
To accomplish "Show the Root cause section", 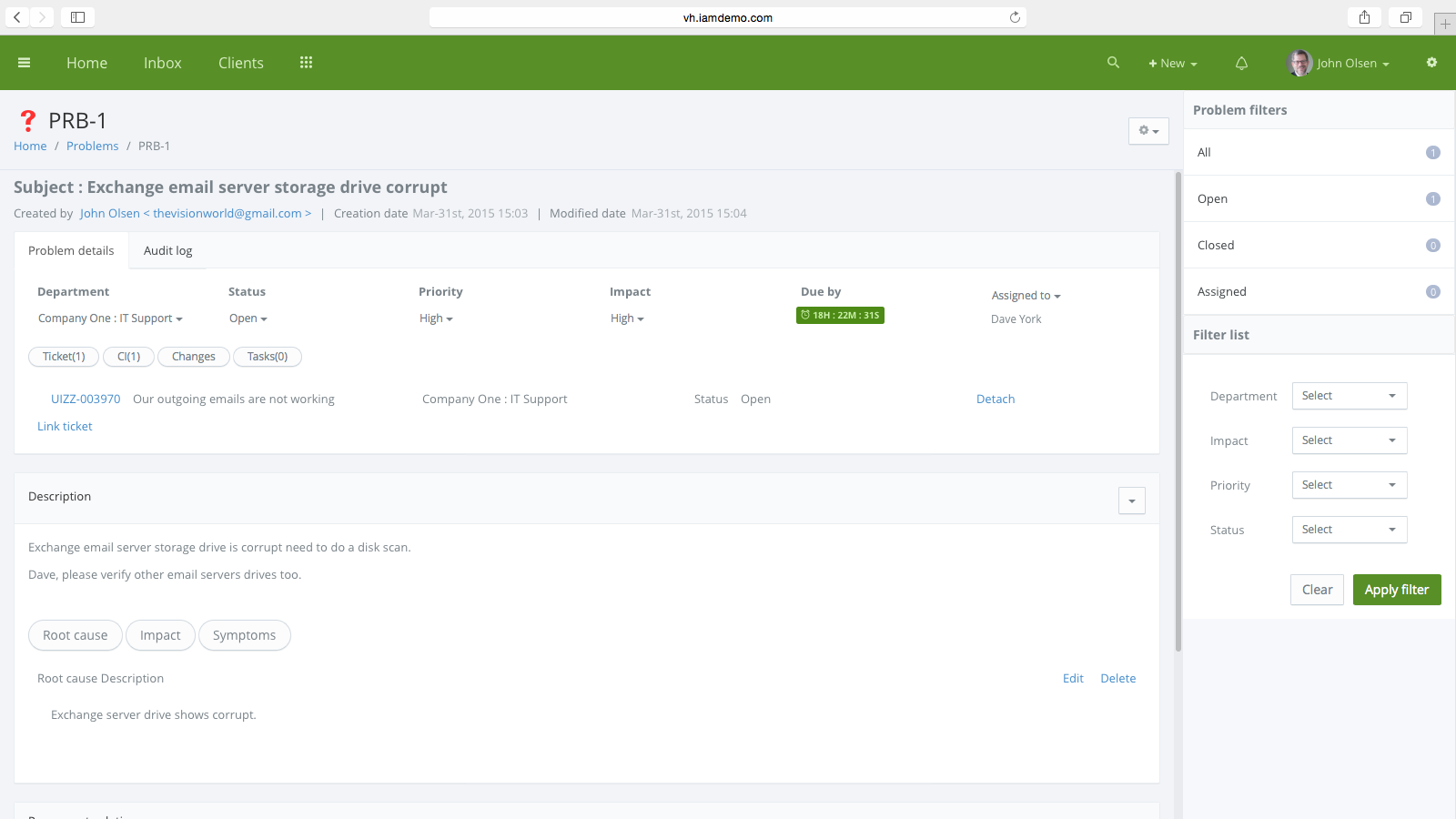I will point(76,635).
